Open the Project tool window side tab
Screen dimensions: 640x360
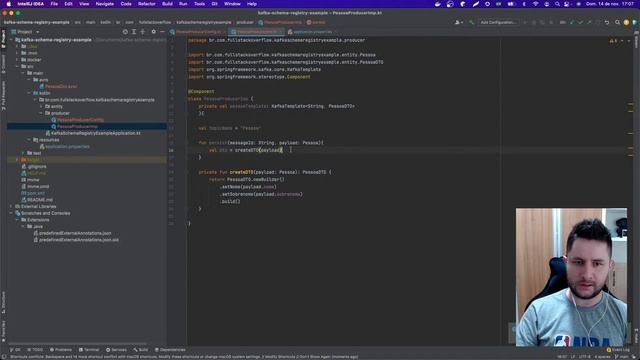(x=3, y=40)
